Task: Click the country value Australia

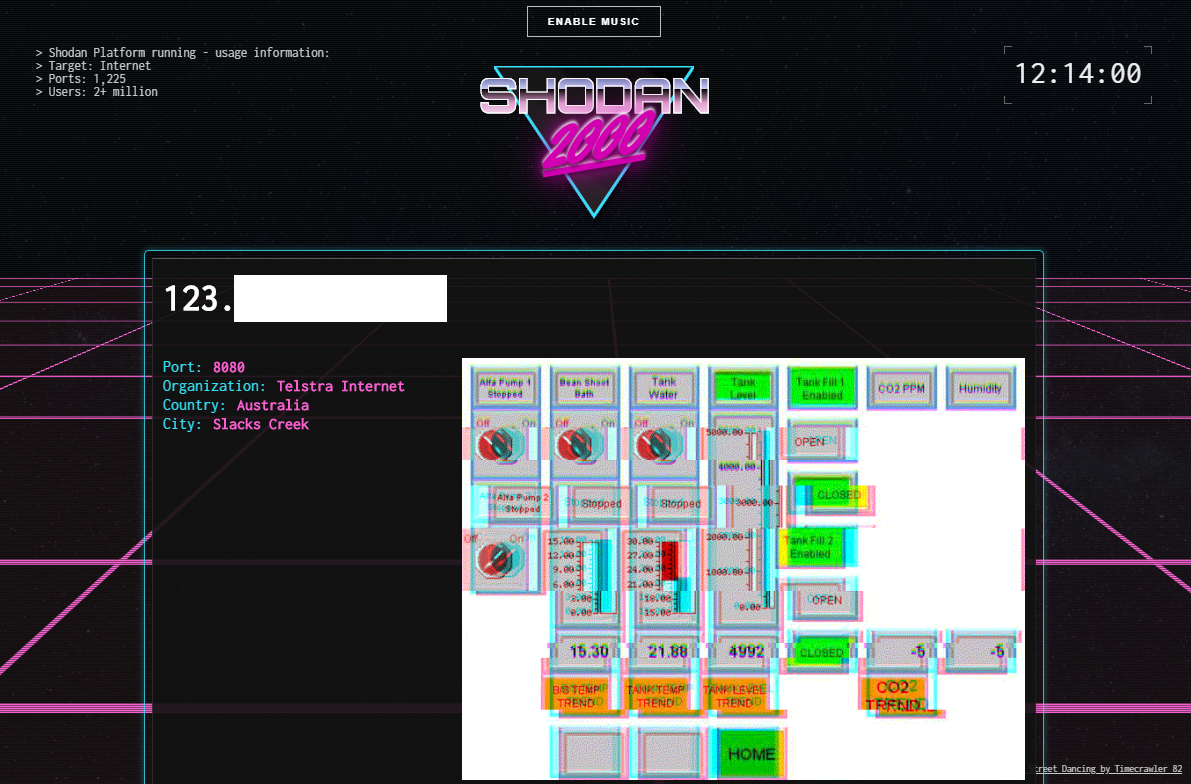Action: click(x=273, y=405)
